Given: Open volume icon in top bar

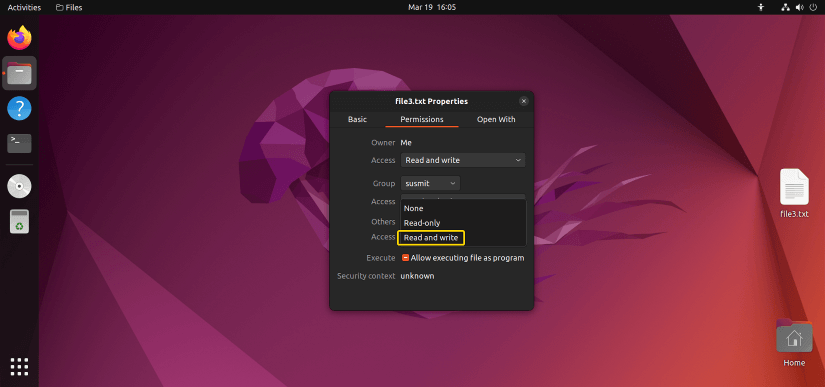Looking at the screenshot, I should pyautogui.click(x=799, y=7).
